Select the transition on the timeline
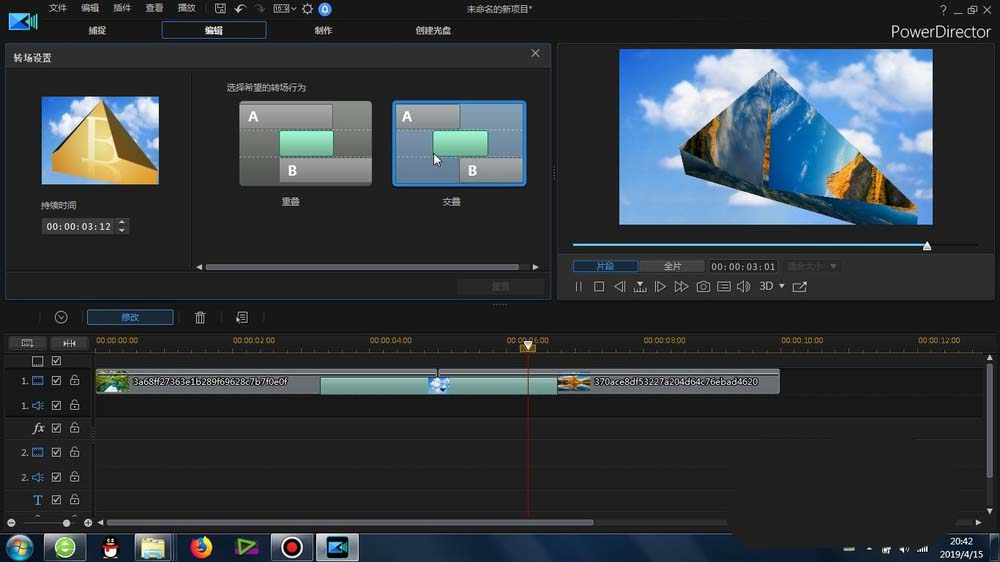This screenshot has width=1000, height=562. coord(438,385)
